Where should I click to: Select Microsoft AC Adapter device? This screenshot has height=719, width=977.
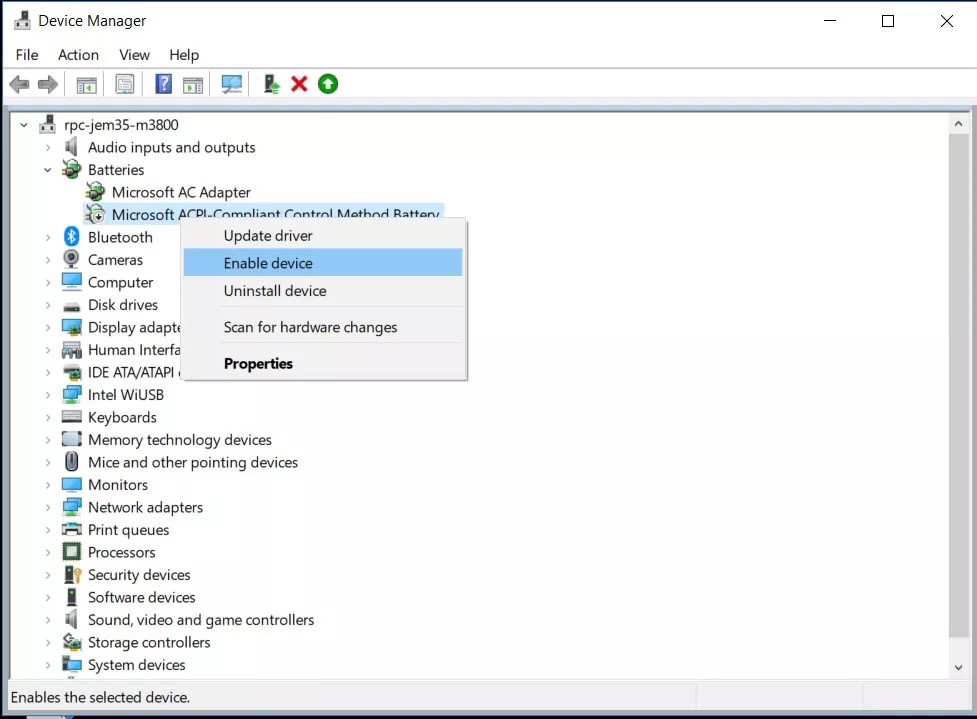point(181,192)
